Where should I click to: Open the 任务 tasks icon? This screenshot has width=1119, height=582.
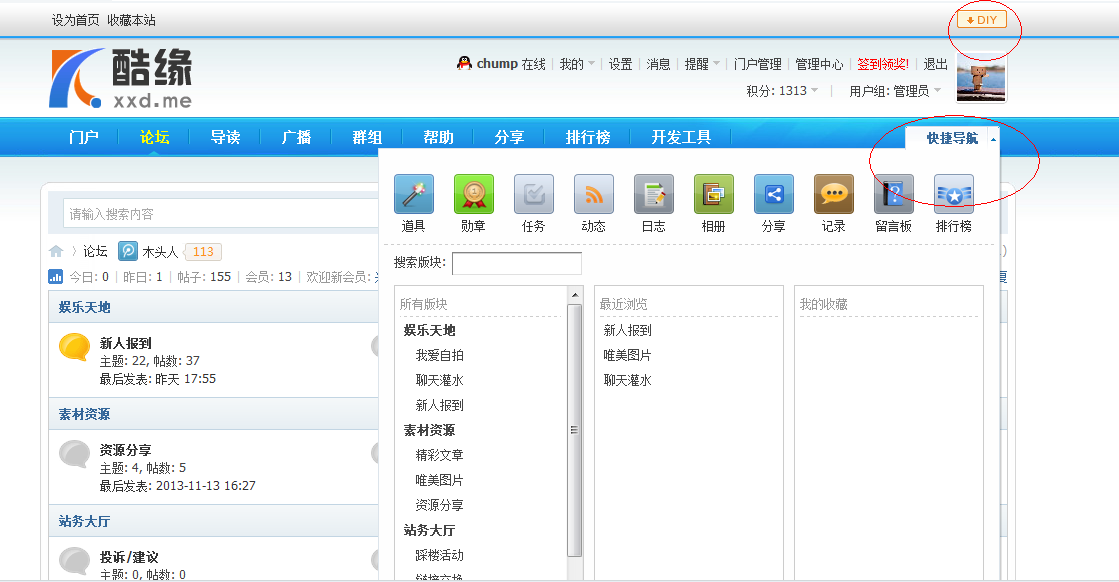click(534, 194)
